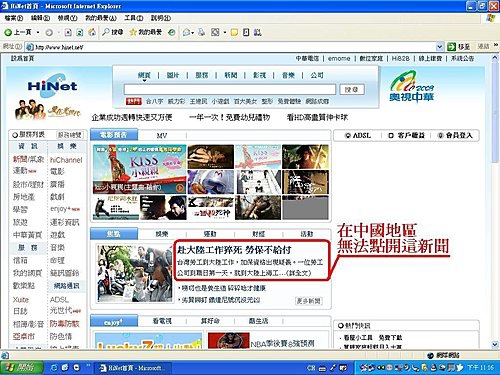Expand the address bar dropdown arrow
The height and width of the screenshot is (375, 500).
[x=440, y=47]
